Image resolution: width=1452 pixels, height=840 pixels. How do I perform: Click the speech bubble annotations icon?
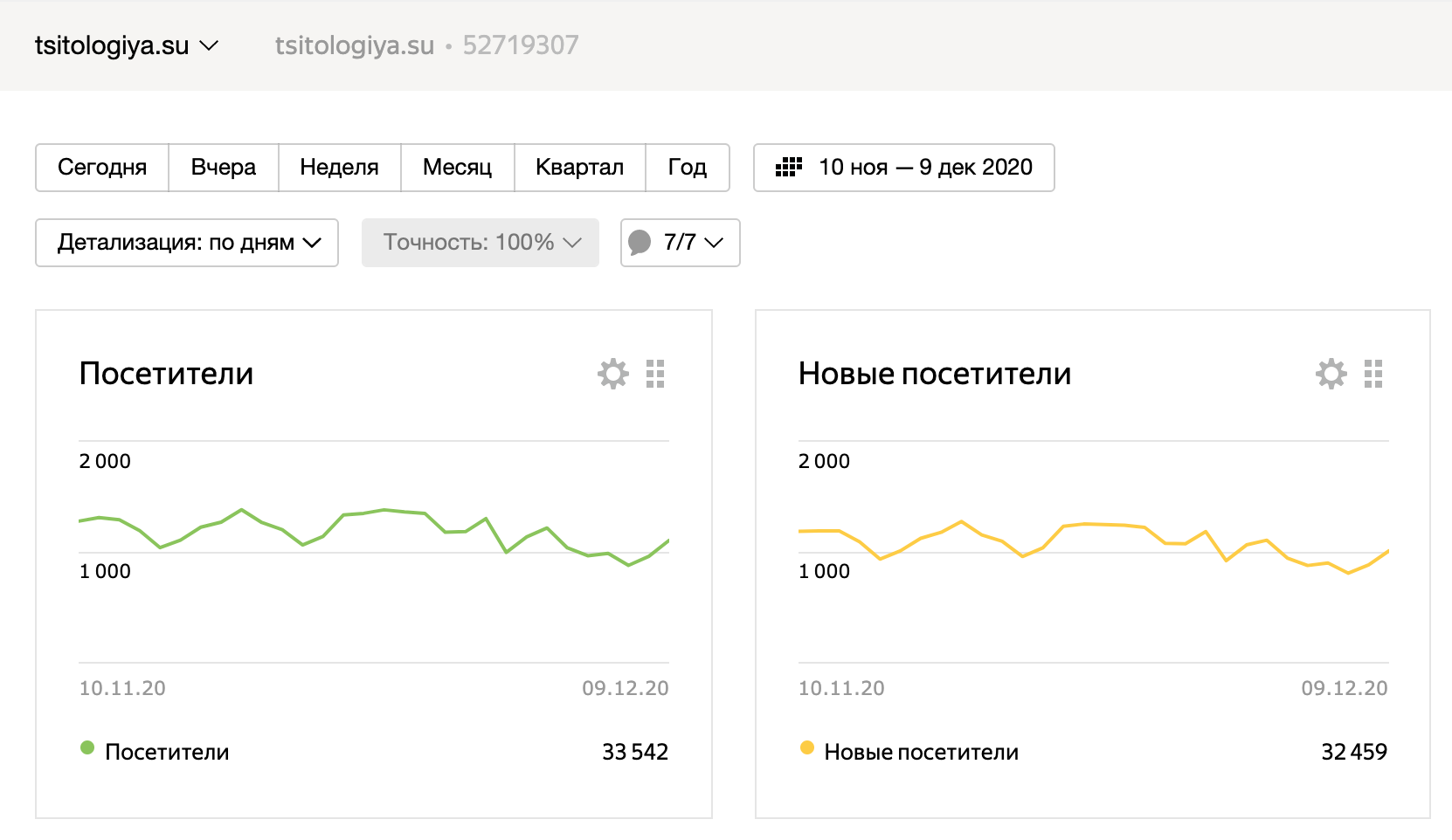(x=640, y=242)
